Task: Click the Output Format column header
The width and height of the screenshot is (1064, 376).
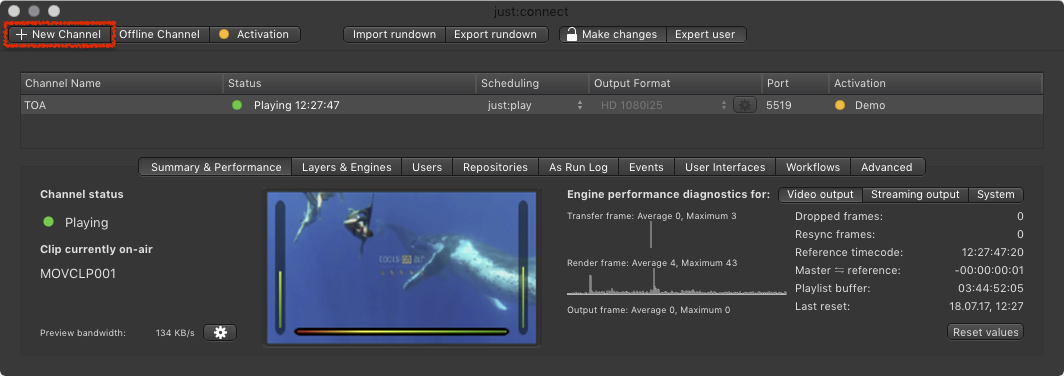Action: [675, 83]
